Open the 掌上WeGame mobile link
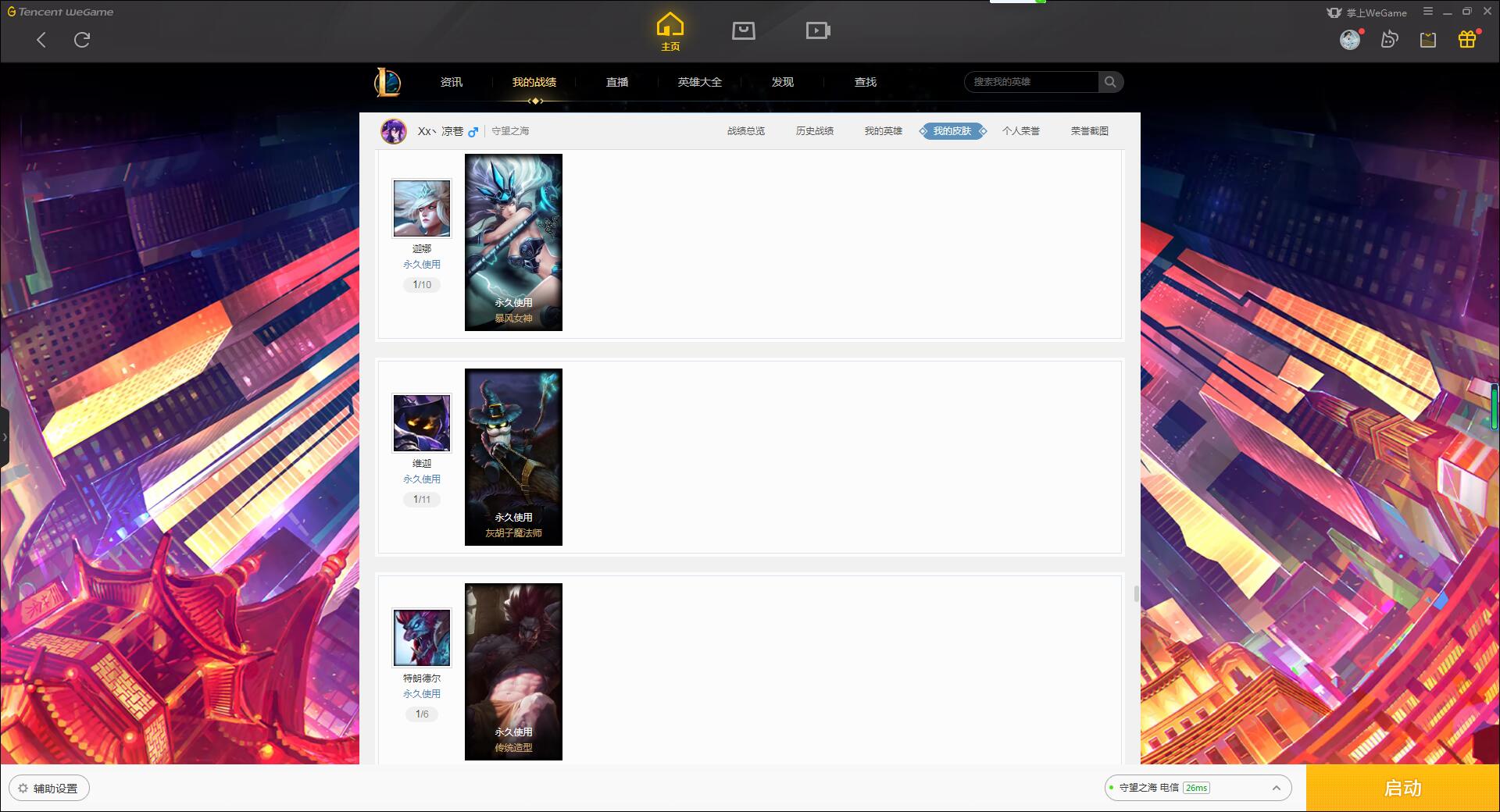This screenshot has width=1500, height=812. [1367, 12]
